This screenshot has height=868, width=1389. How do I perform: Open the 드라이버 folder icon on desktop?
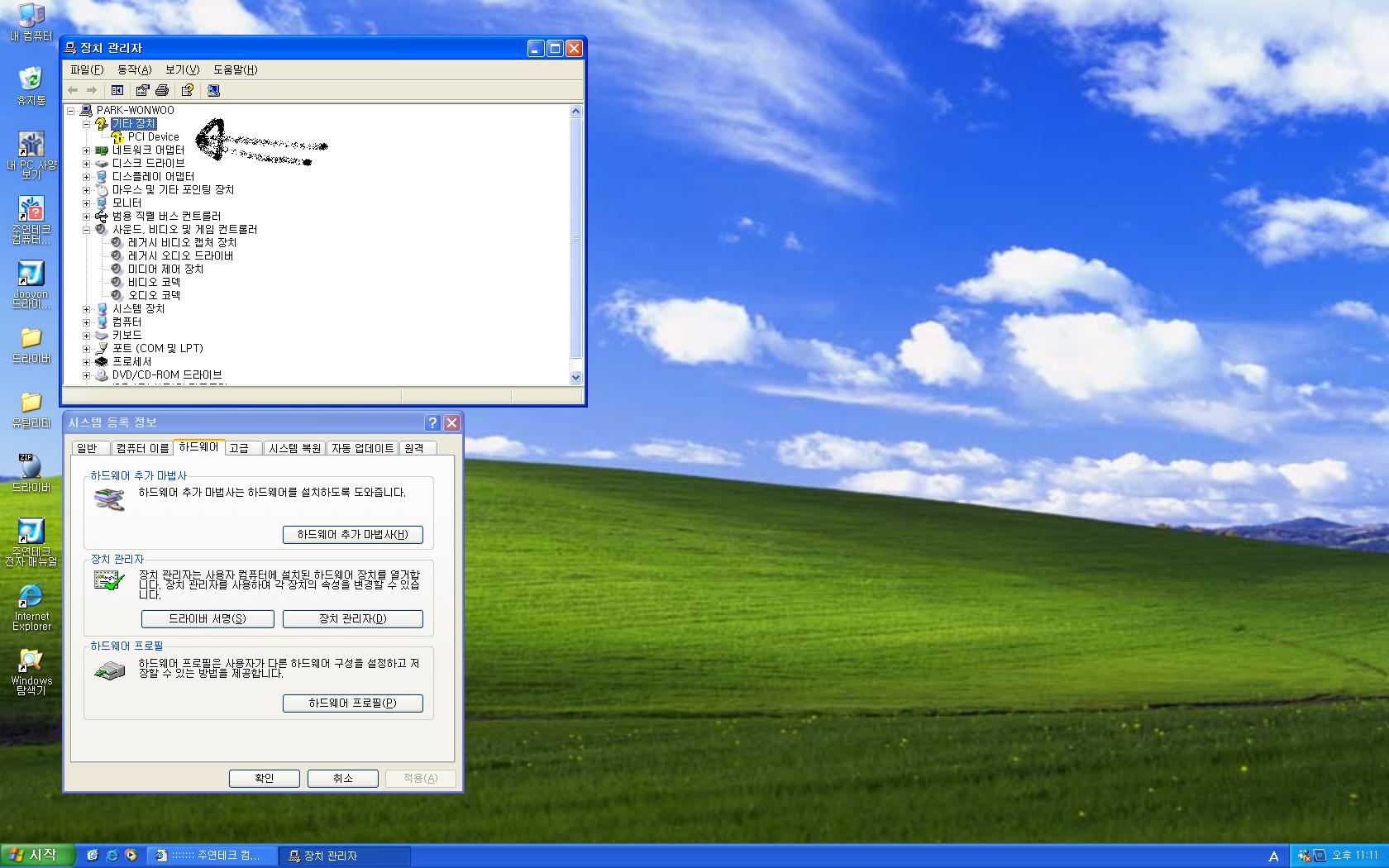31,345
